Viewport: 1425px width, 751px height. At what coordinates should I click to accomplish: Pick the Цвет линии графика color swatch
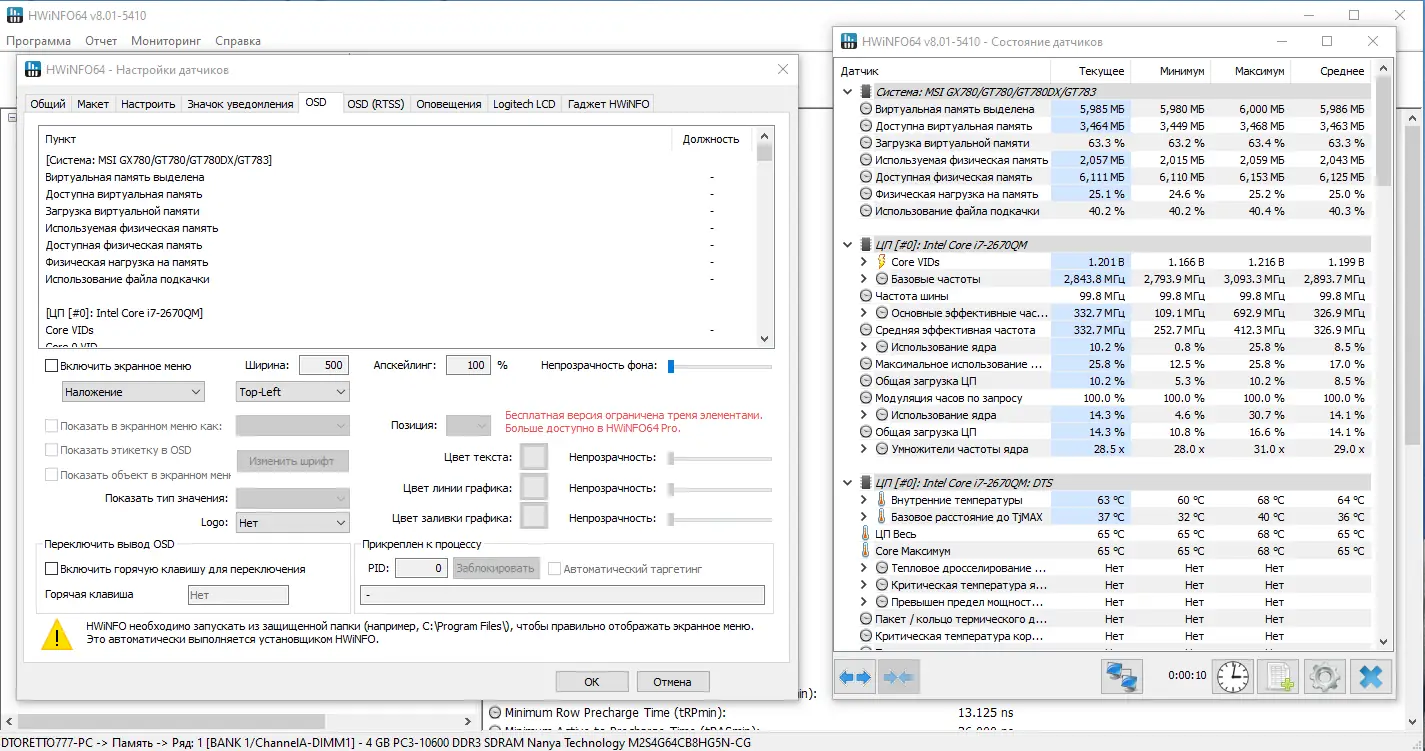534,488
